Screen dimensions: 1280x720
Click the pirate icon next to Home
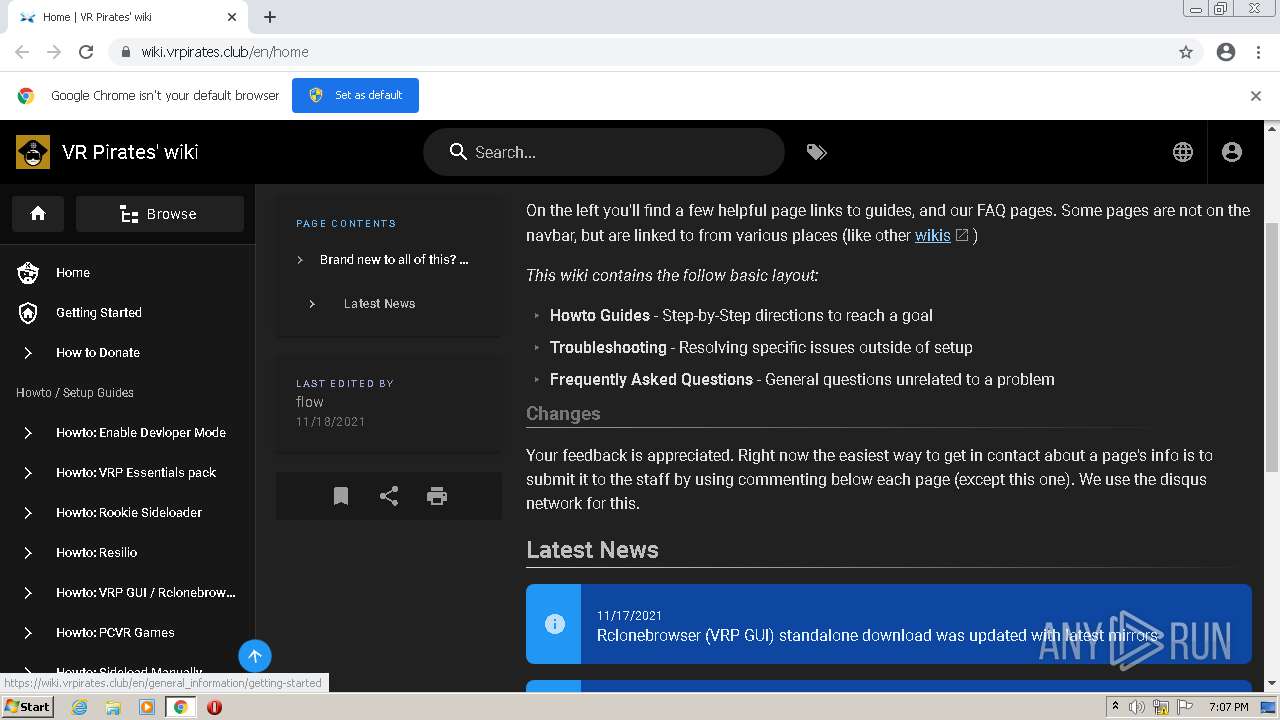28,272
